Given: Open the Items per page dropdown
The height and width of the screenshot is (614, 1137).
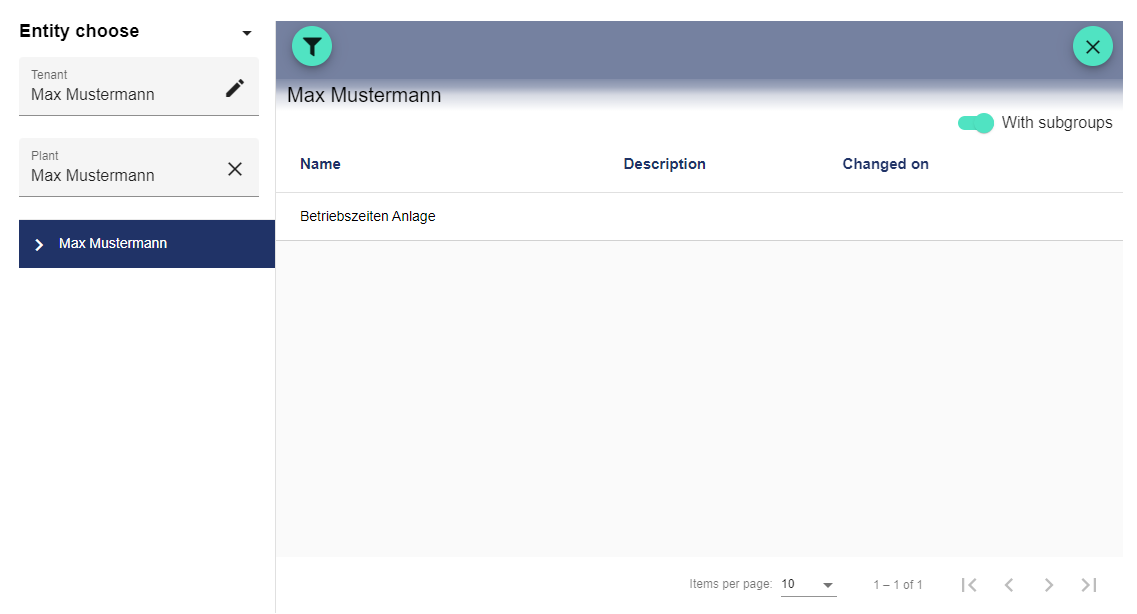Looking at the screenshot, I should (808, 585).
